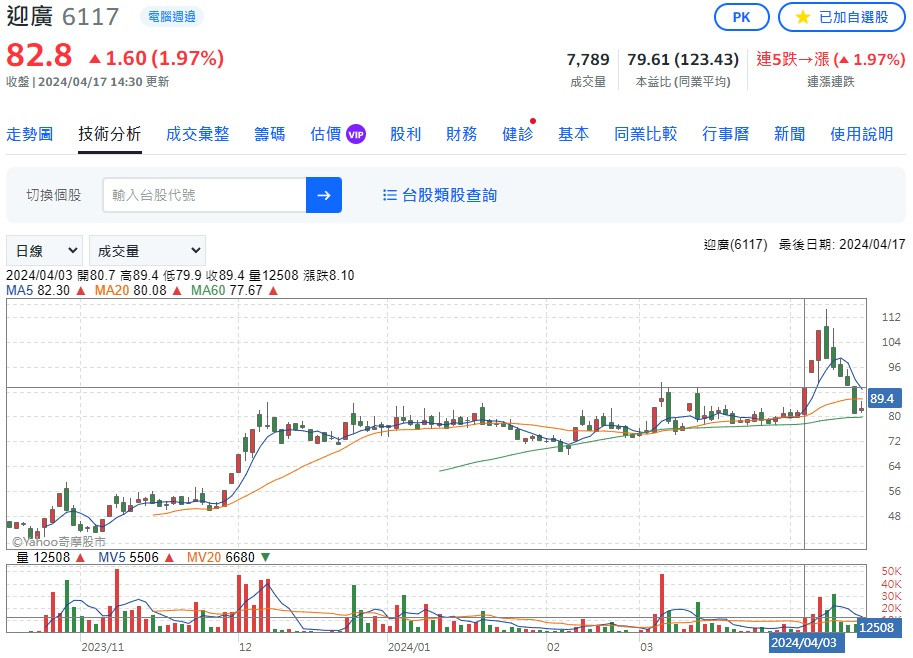Click the 最後日期: 2024/04/17 text

click(x=842, y=245)
